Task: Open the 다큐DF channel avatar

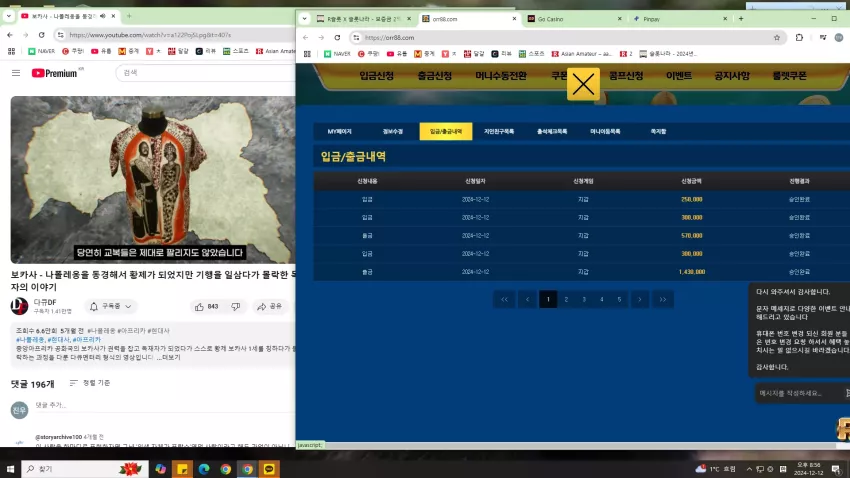Action: (x=20, y=306)
